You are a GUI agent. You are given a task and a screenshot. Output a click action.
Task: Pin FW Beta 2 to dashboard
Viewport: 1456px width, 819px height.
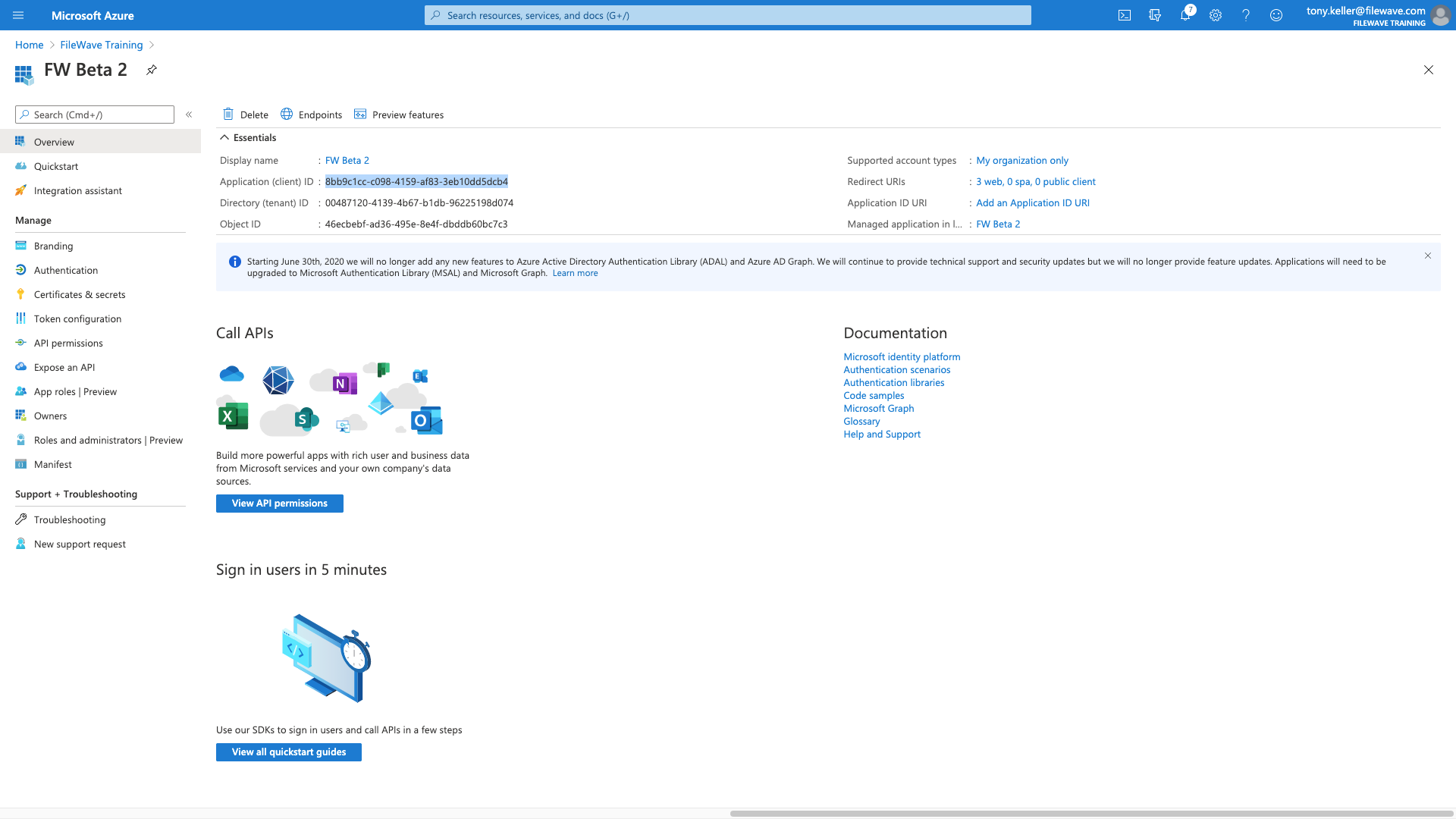coord(152,70)
